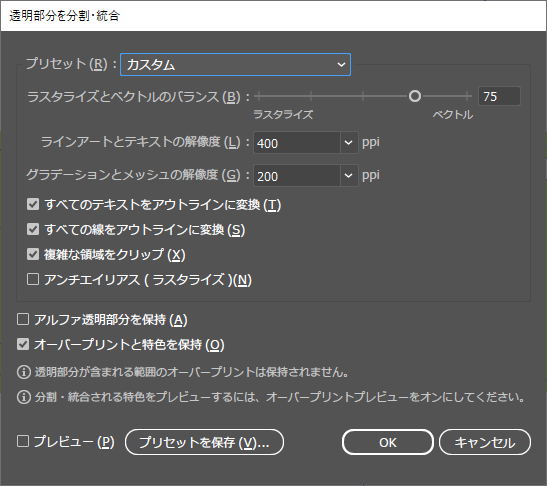Enable the プレビュー checkbox
This screenshot has width=547, height=486.
pos(23,442)
